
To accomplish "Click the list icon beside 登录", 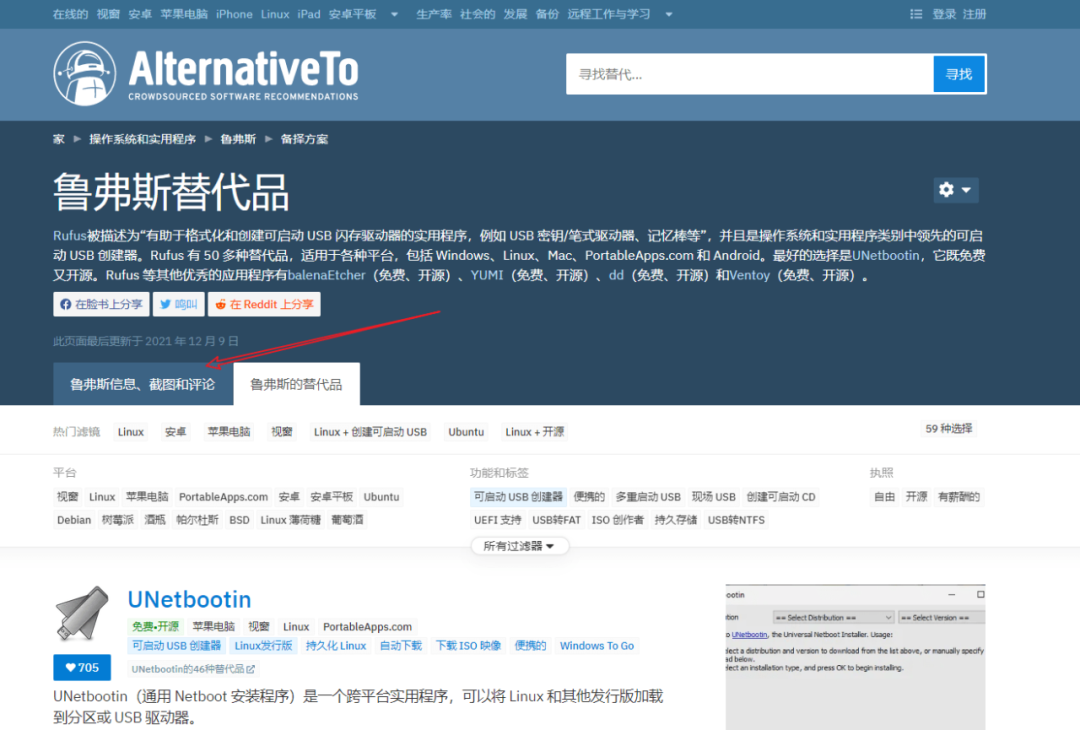I will [x=916, y=14].
